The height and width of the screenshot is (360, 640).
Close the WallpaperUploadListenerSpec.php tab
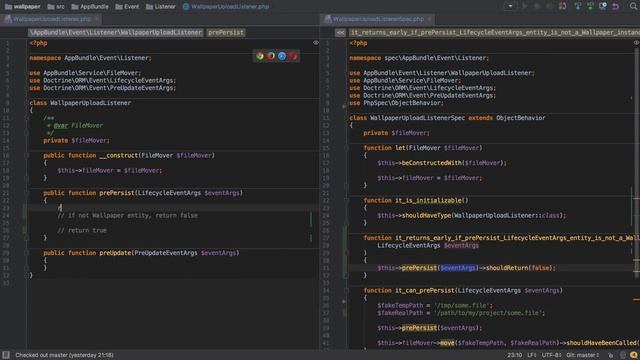pos(429,19)
